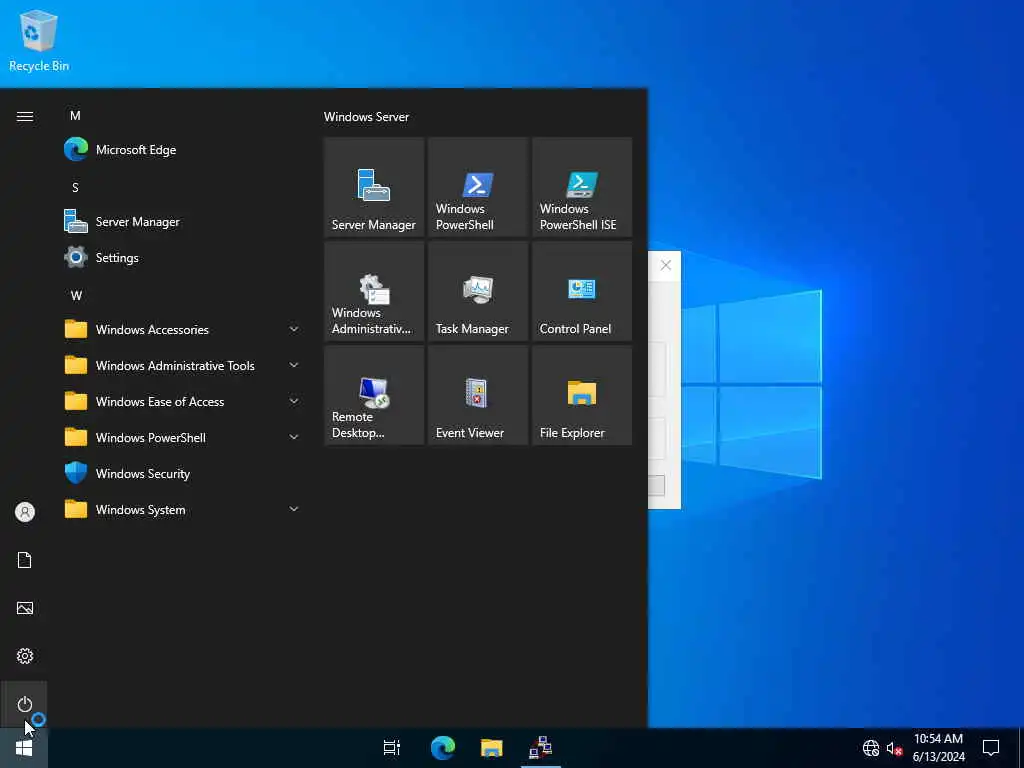Click the muted volume tray icon

click(x=894, y=748)
